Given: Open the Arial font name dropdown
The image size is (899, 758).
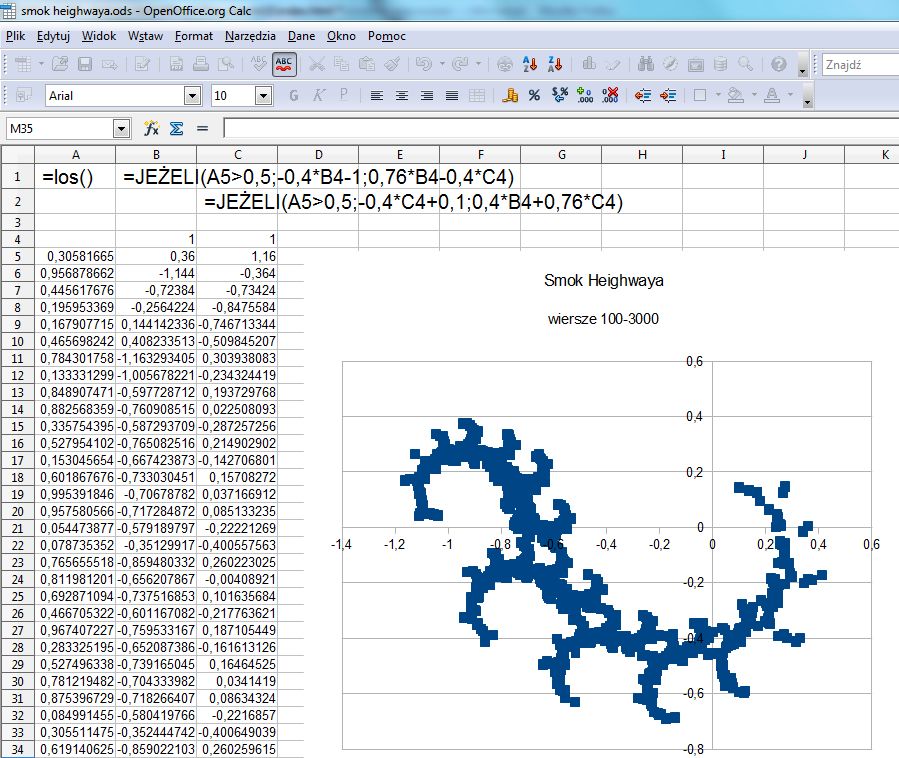Looking at the screenshot, I should 192,96.
